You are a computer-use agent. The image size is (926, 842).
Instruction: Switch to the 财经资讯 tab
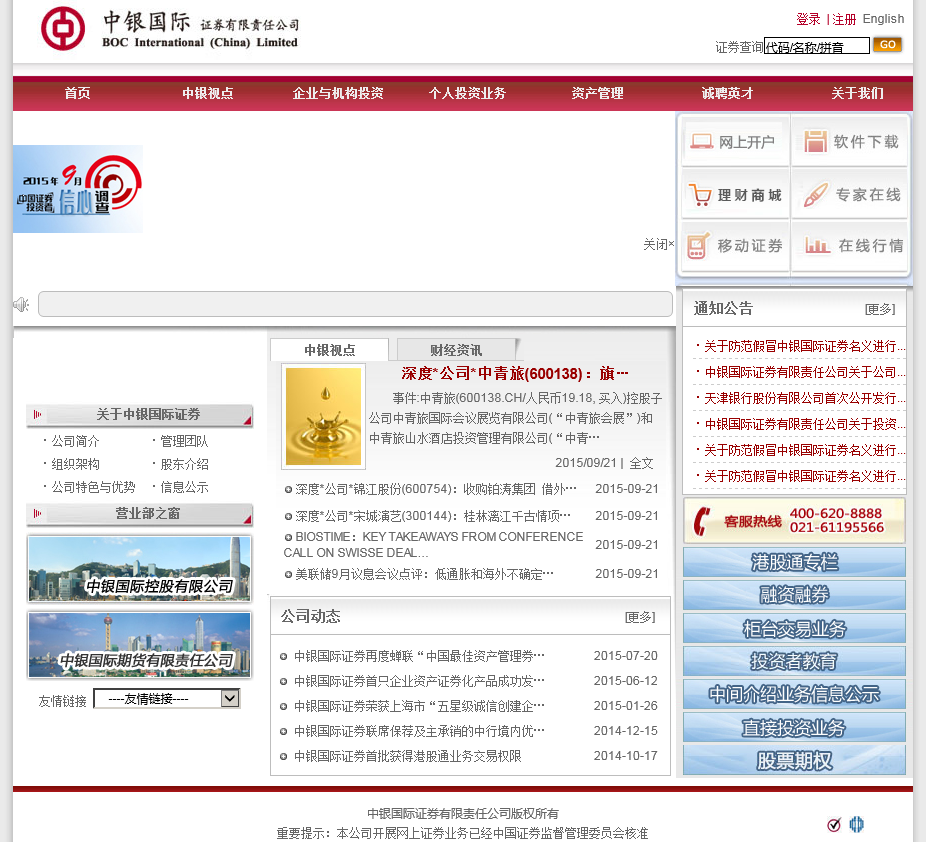click(x=456, y=350)
